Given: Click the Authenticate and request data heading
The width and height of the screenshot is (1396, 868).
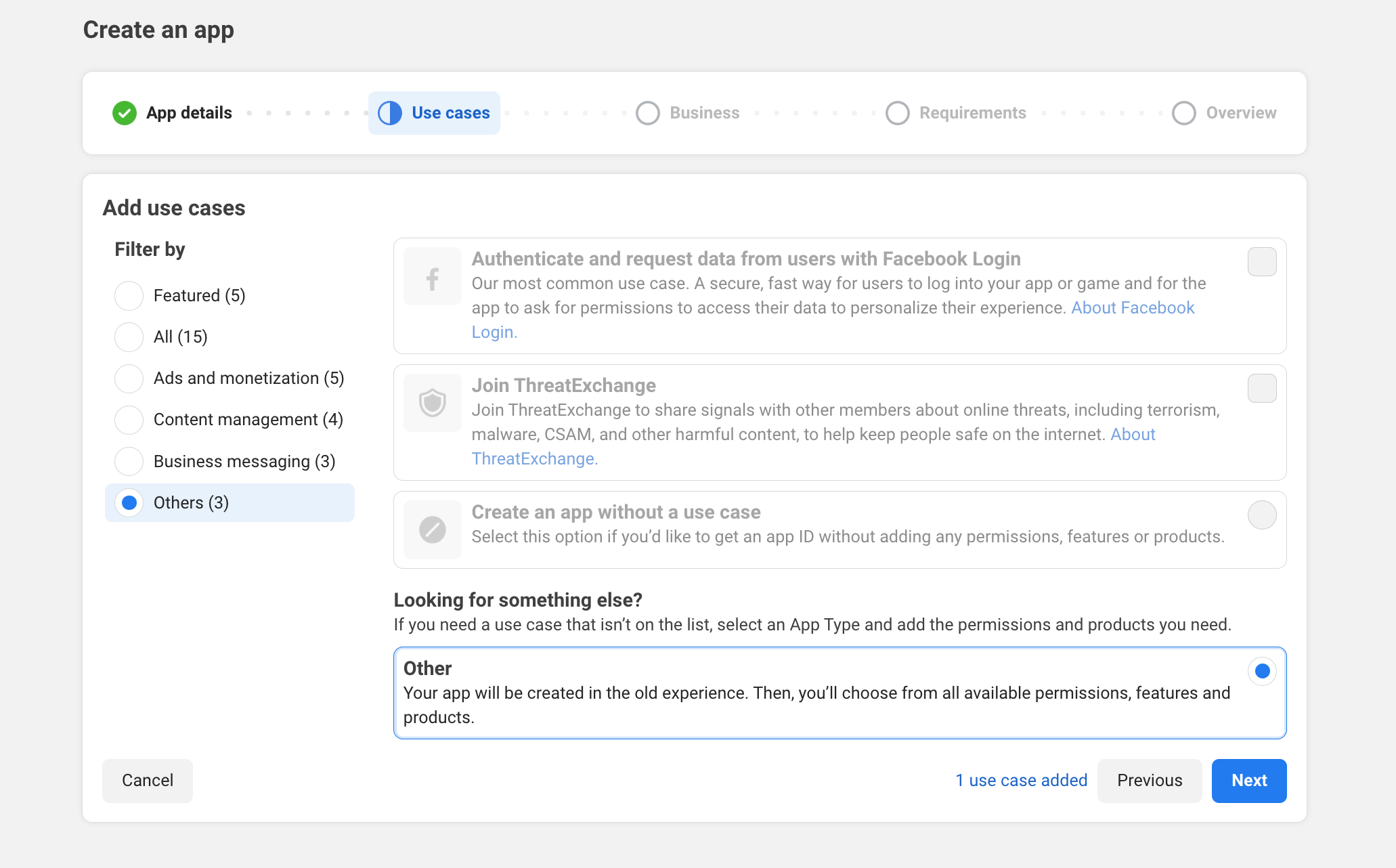Looking at the screenshot, I should coord(746,259).
